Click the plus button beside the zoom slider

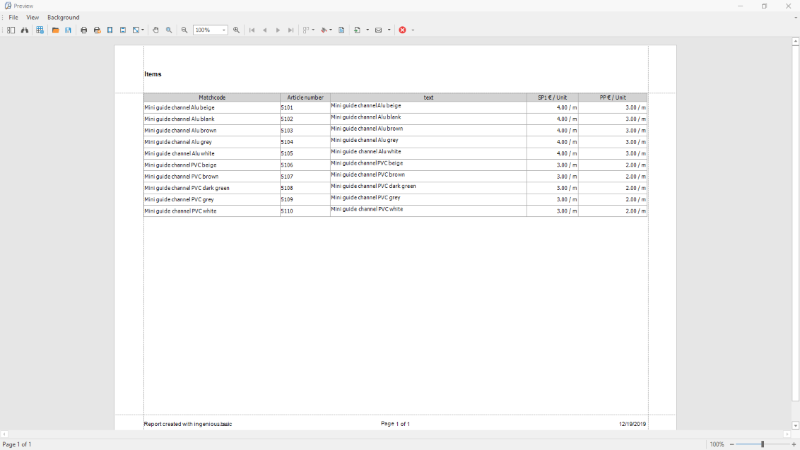point(793,444)
